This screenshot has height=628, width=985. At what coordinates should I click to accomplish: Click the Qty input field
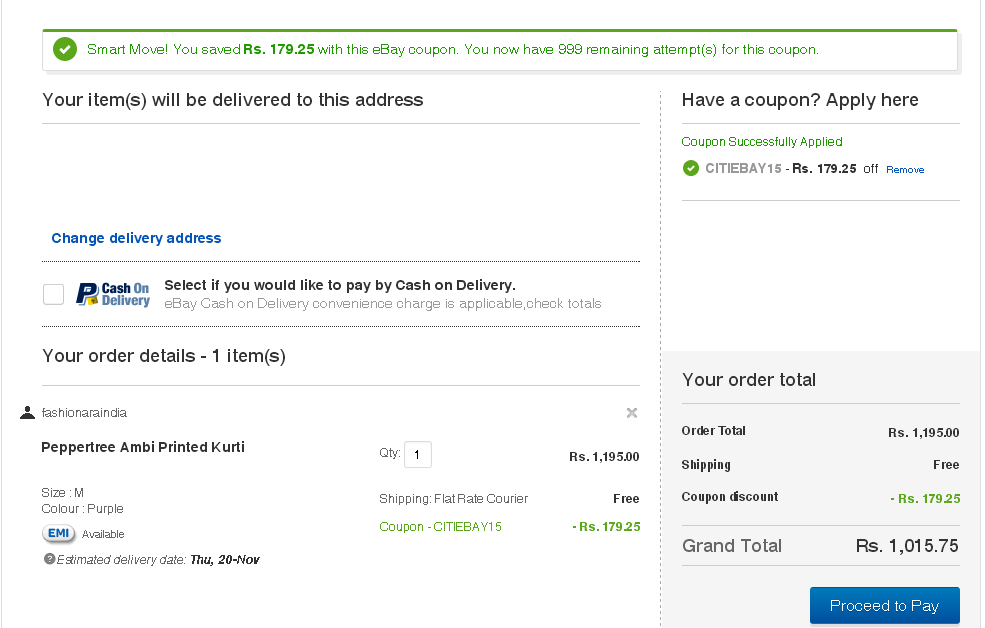pyautogui.click(x=418, y=455)
